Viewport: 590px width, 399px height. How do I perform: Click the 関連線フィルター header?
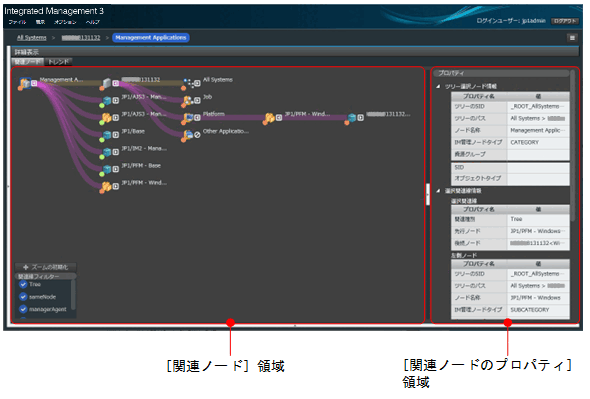click(x=46, y=277)
